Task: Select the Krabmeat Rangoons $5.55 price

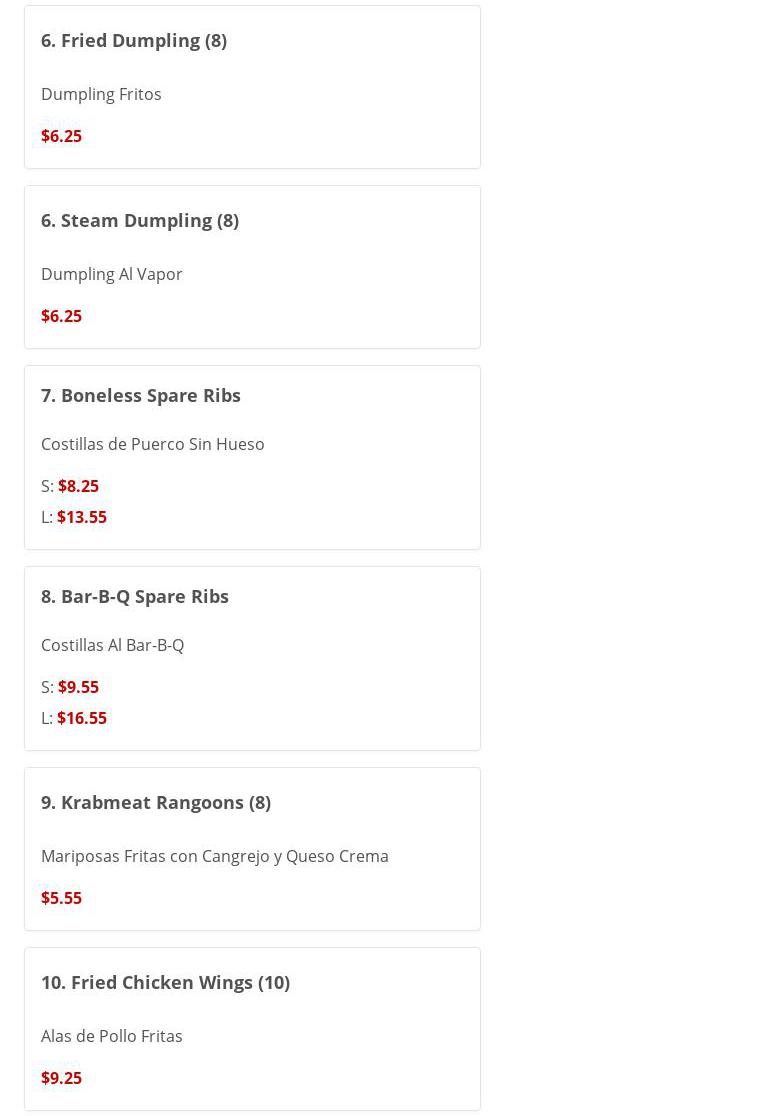Action: 61,898
